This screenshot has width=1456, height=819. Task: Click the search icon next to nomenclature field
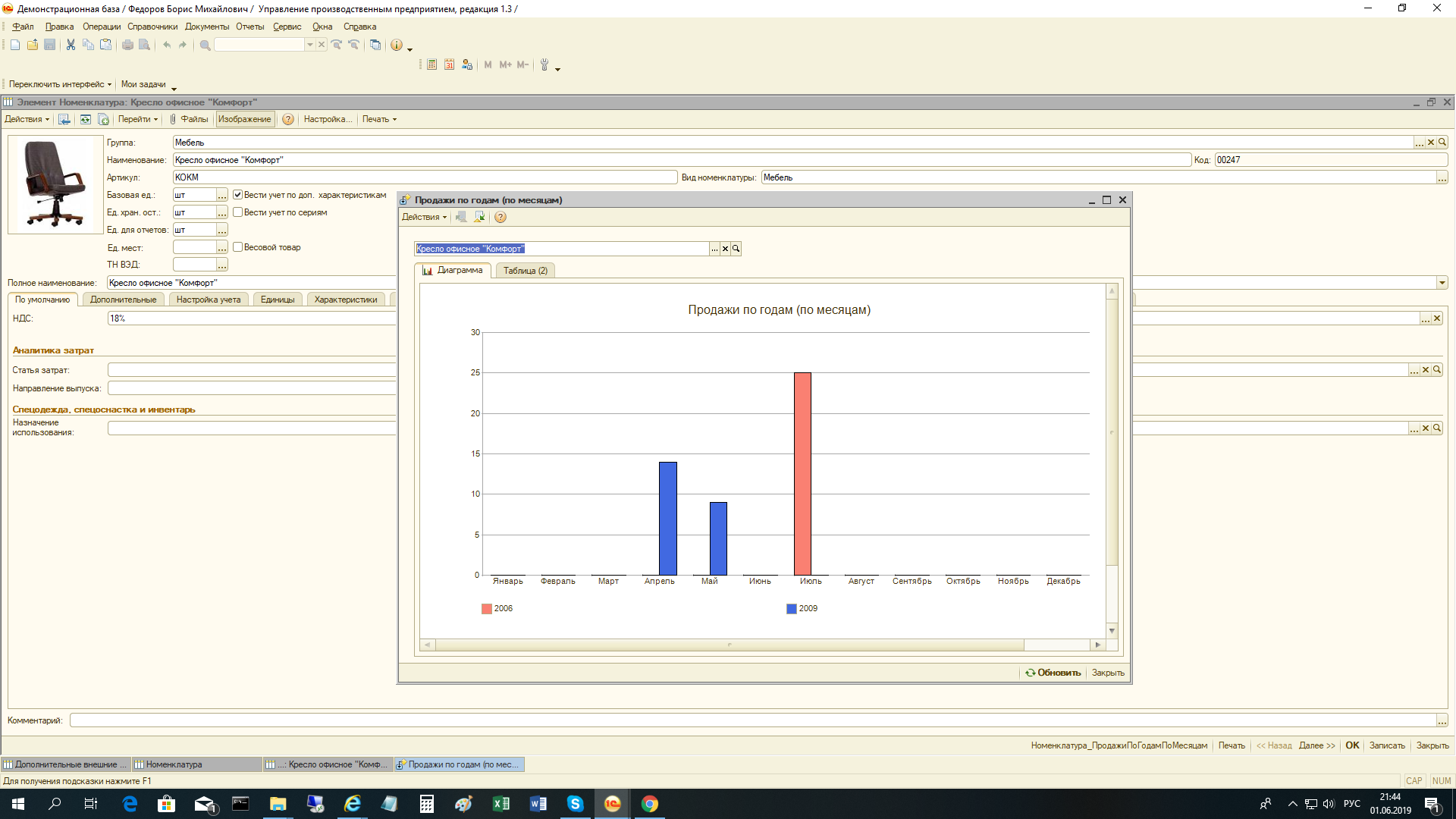736,248
